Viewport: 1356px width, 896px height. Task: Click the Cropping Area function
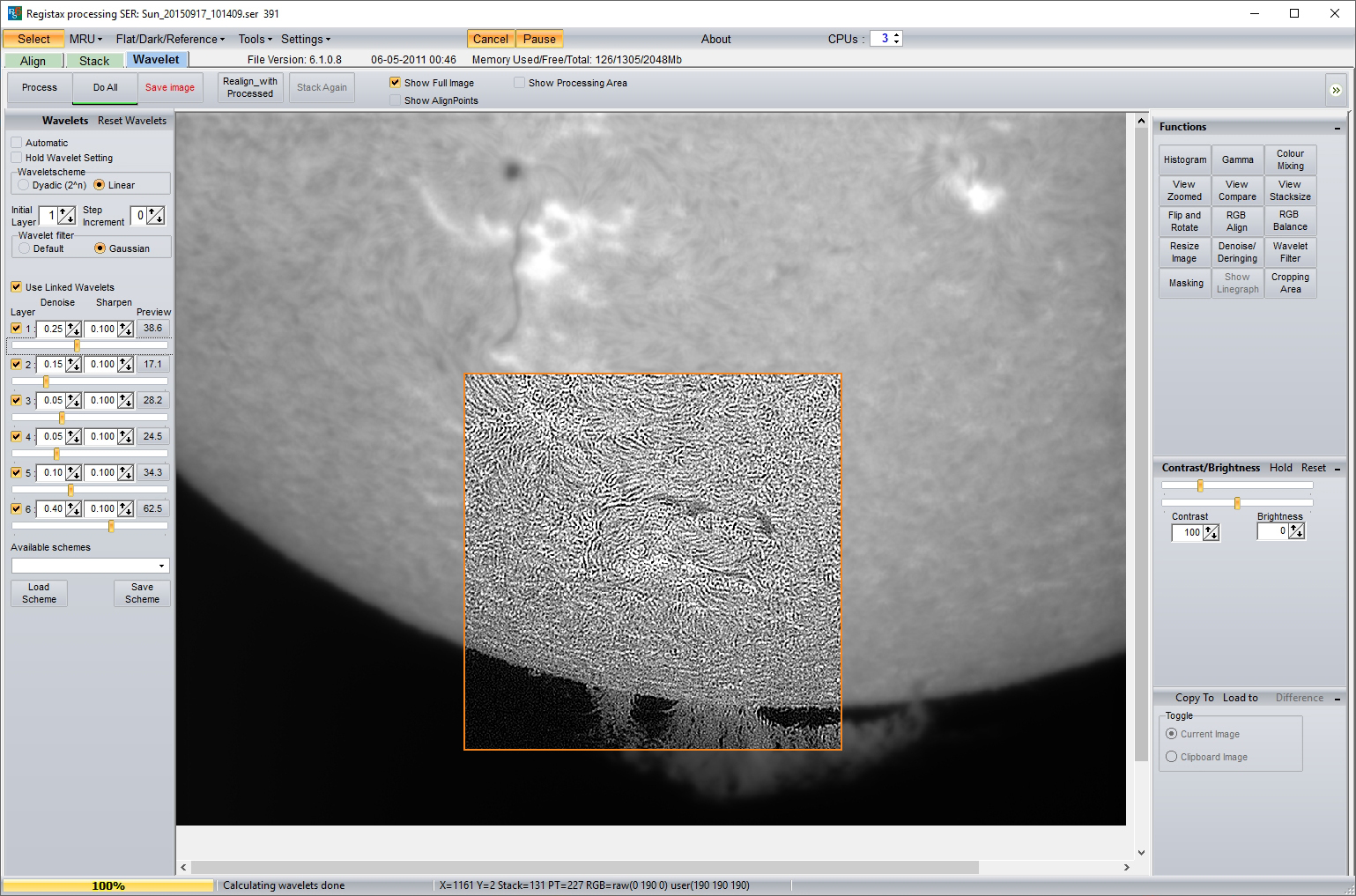click(x=1290, y=283)
